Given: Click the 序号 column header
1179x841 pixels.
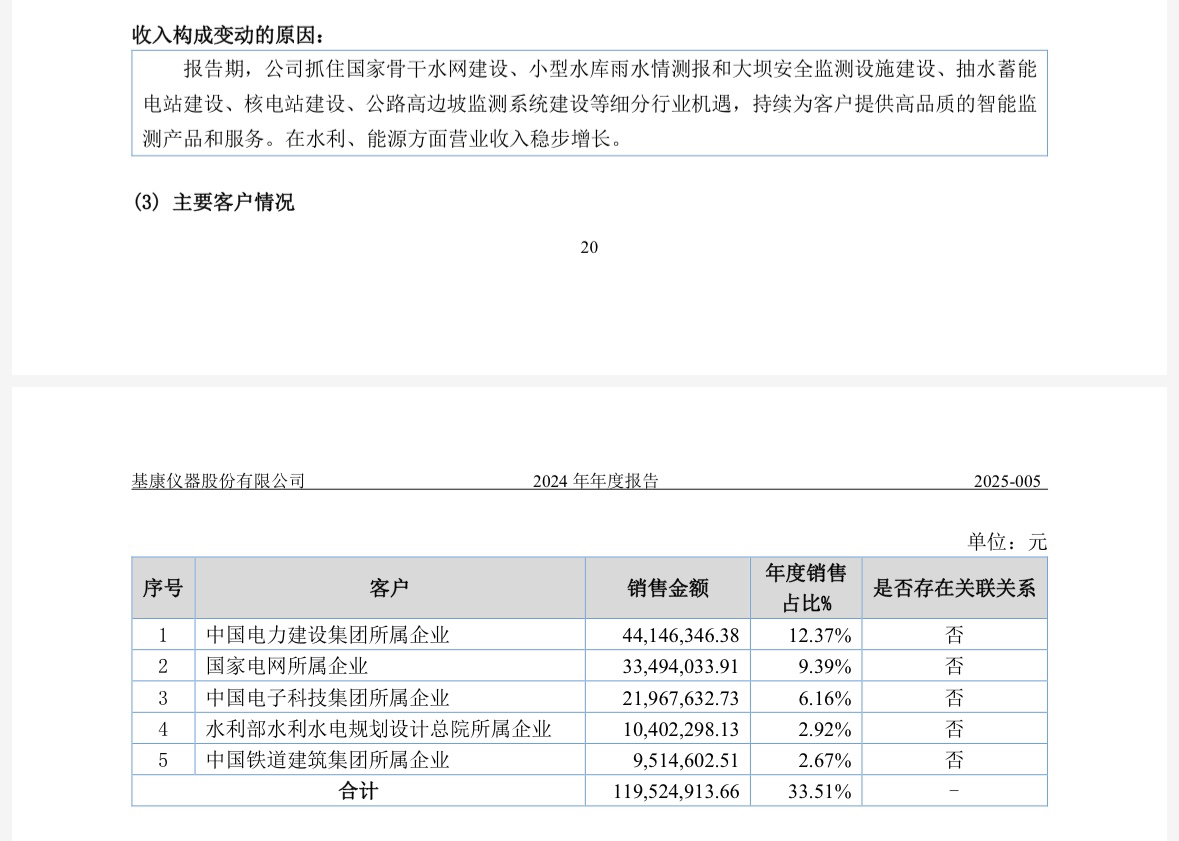Looking at the screenshot, I should click(x=163, y=588).
